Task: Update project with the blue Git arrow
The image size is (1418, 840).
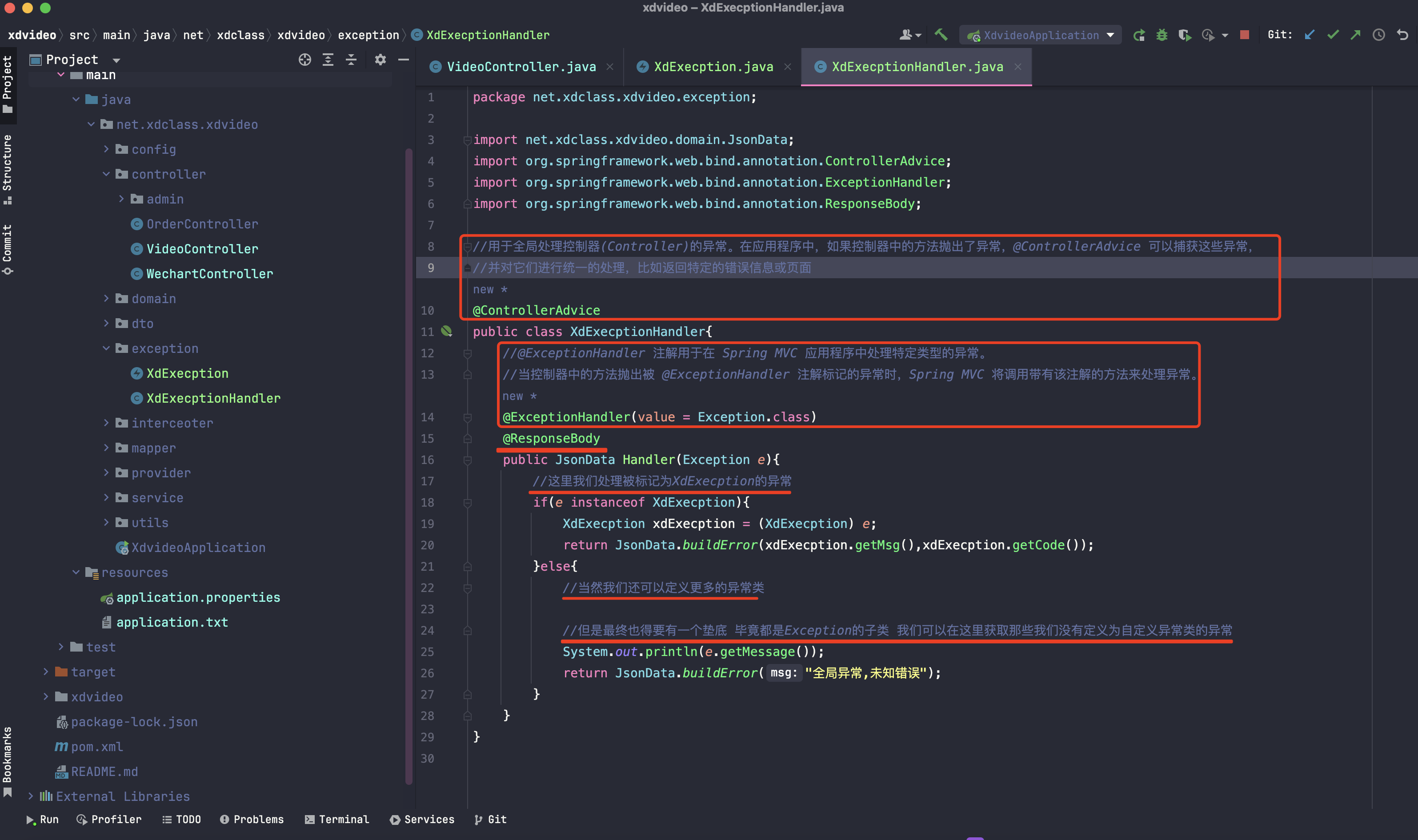Action: click(x=1309, y=35)
